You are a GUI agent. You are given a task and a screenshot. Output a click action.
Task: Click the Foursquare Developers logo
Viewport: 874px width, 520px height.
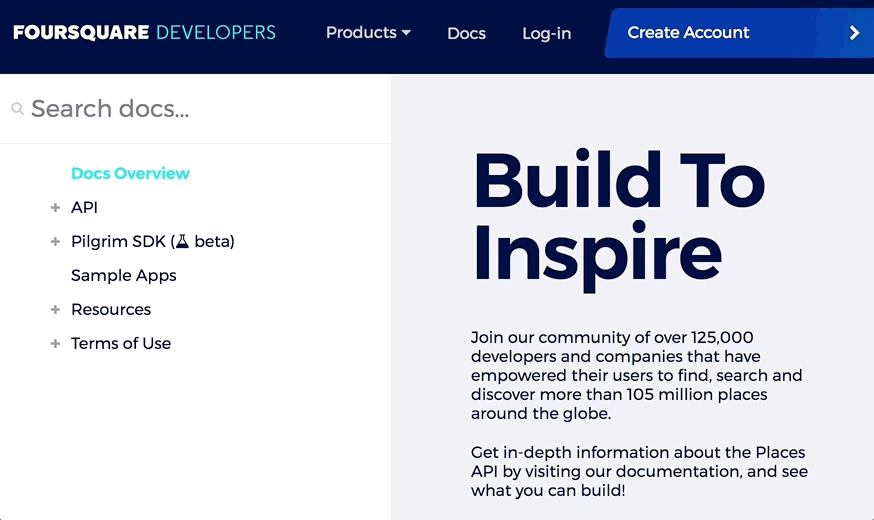click(x=144, y=32)
